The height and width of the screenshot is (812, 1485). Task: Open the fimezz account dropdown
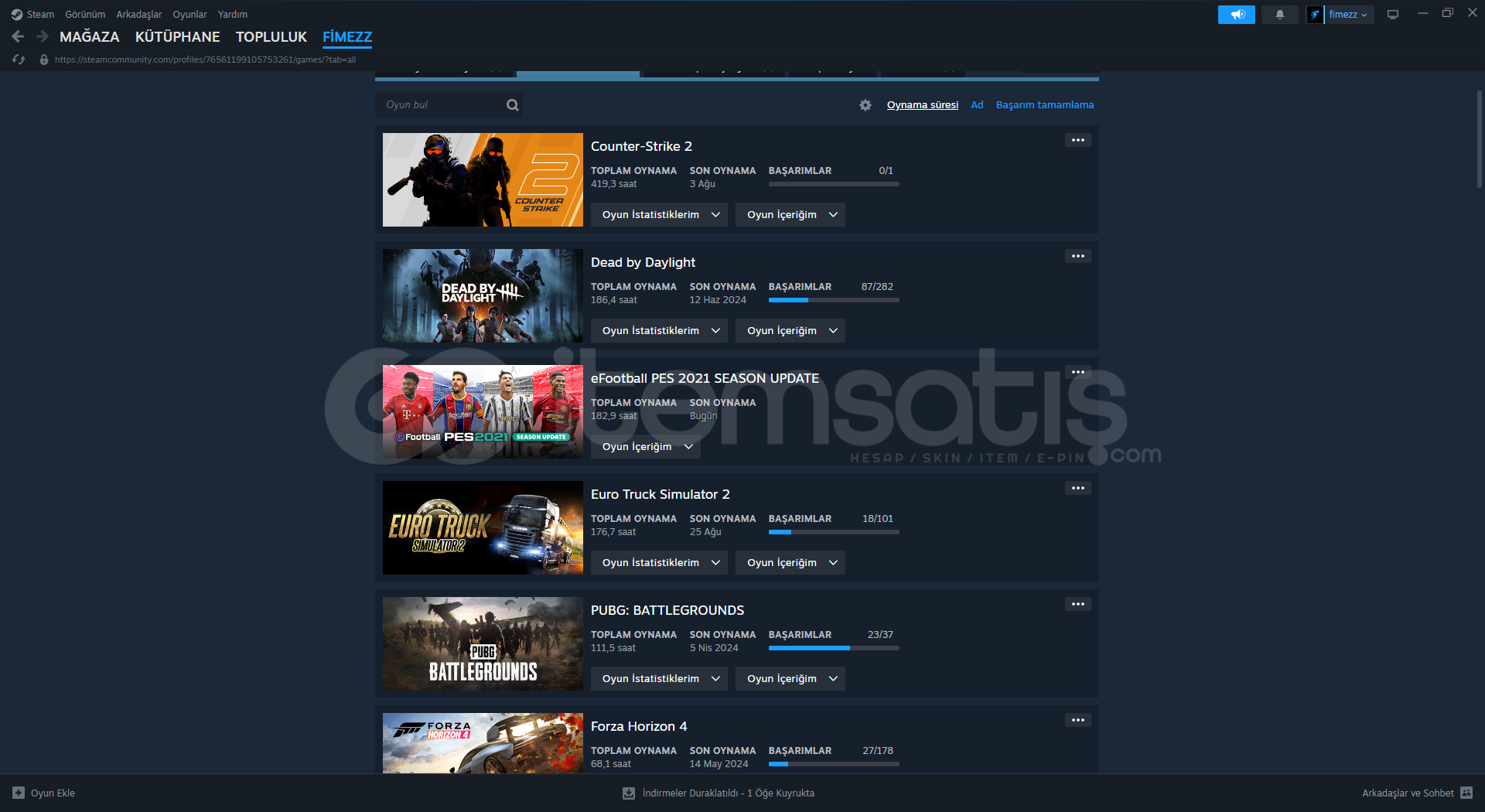(x=1348, y=15)
